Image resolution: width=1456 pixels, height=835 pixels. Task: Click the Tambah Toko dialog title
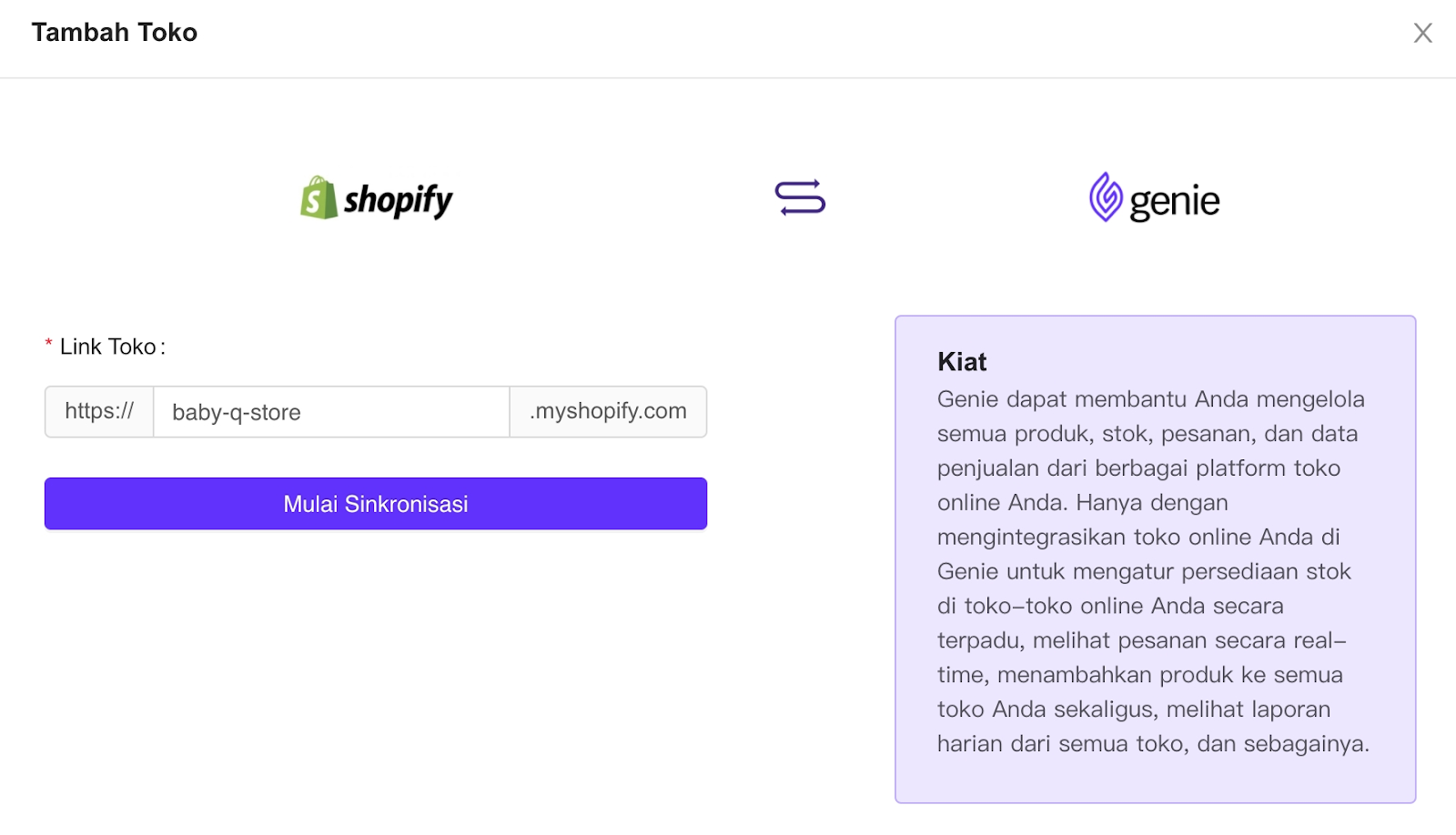[x=115, y=33]
